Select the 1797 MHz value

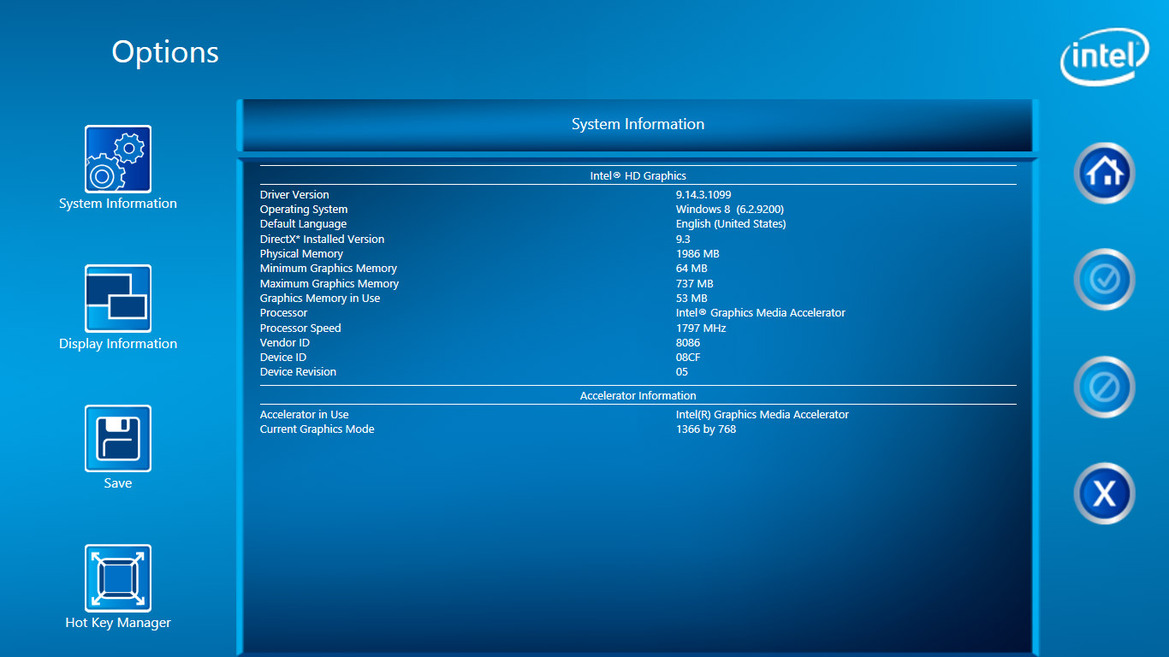pos(701,328)
